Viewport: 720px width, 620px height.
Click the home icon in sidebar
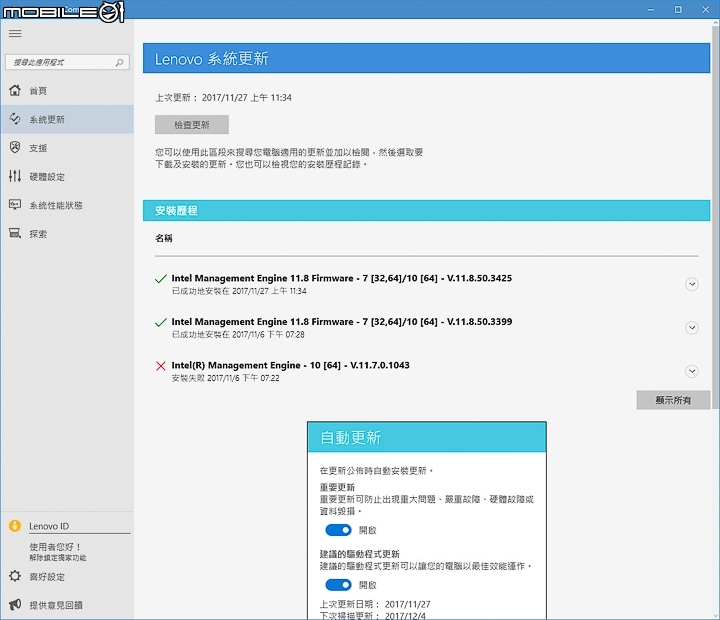tap(15, 90)
